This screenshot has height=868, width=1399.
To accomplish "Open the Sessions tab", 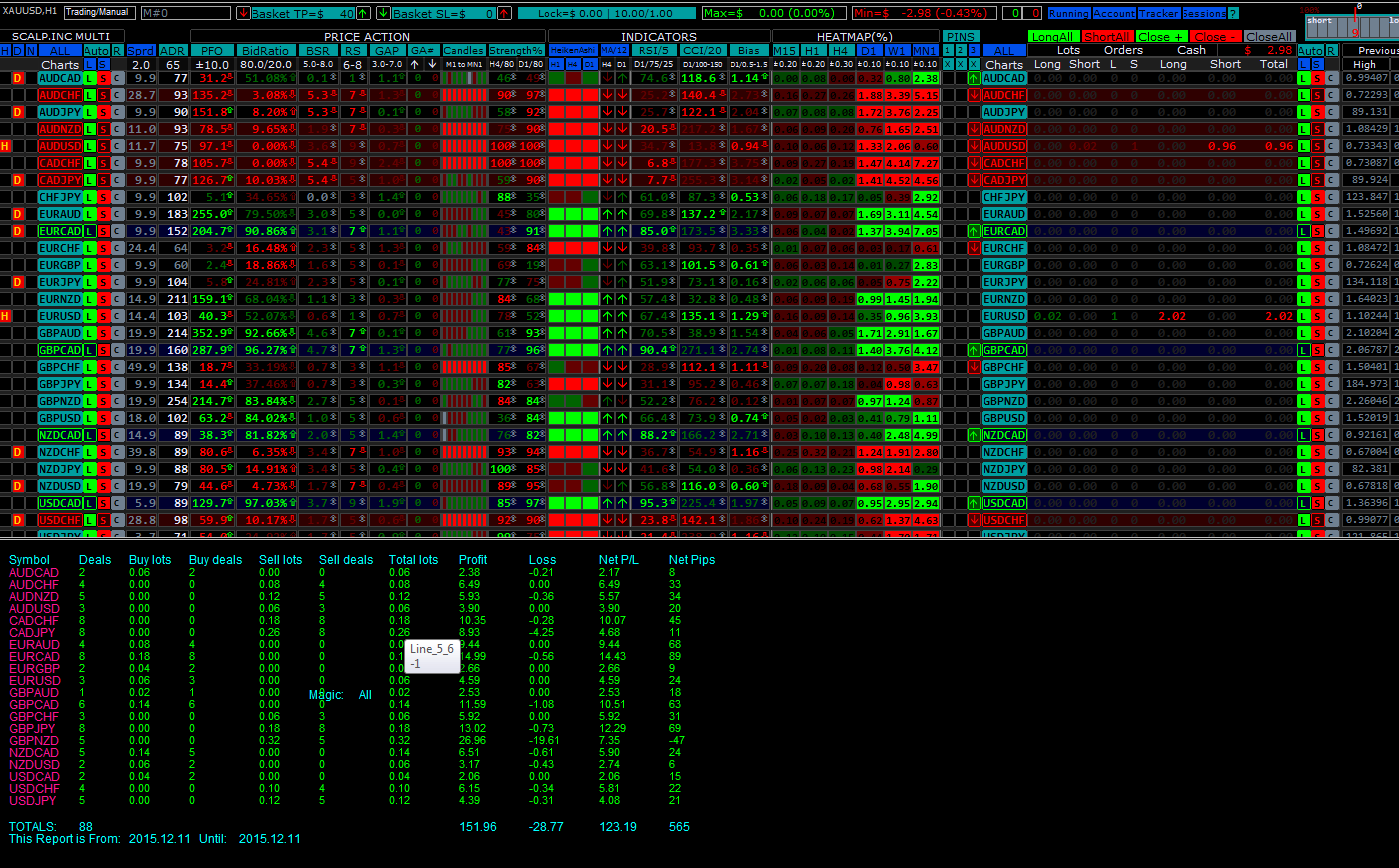I will pos(1204,14).
